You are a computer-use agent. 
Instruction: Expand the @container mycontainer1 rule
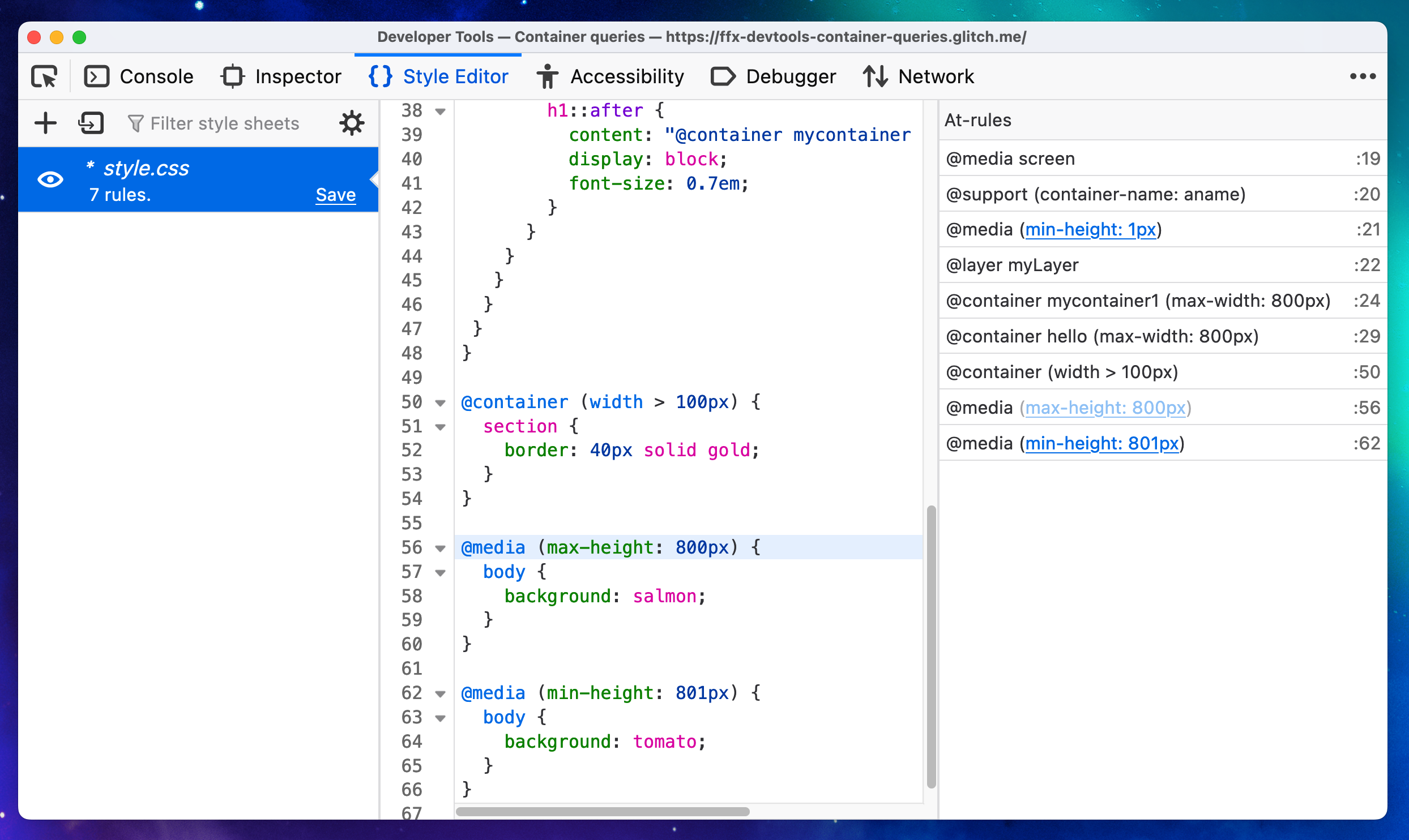[x=1140, y=300]
